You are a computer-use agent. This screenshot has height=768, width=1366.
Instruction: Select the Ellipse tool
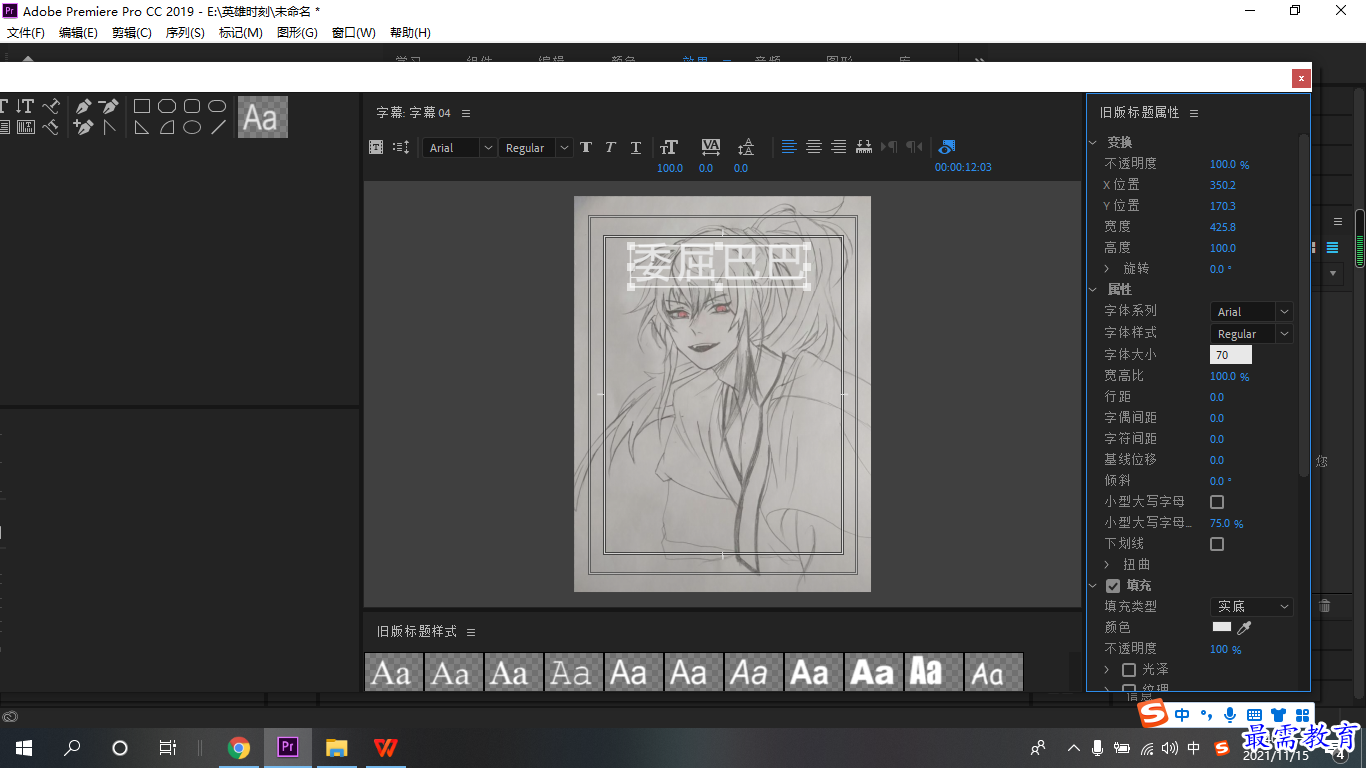[192, 127]
